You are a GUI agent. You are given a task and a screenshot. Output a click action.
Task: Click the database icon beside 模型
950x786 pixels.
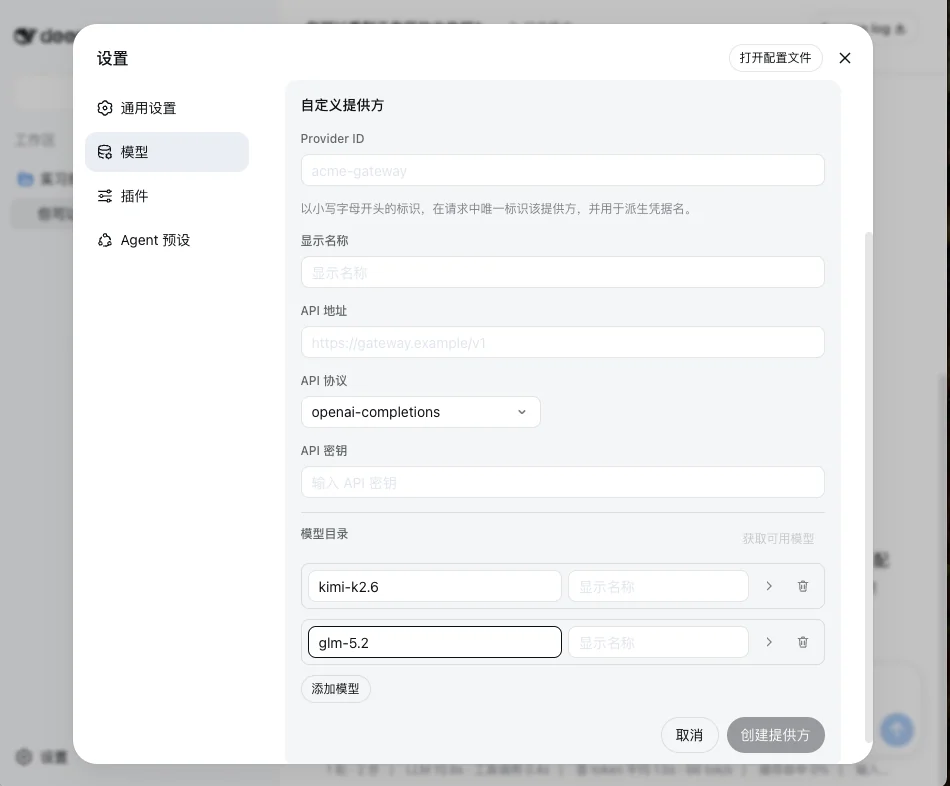tap(105, 152)
